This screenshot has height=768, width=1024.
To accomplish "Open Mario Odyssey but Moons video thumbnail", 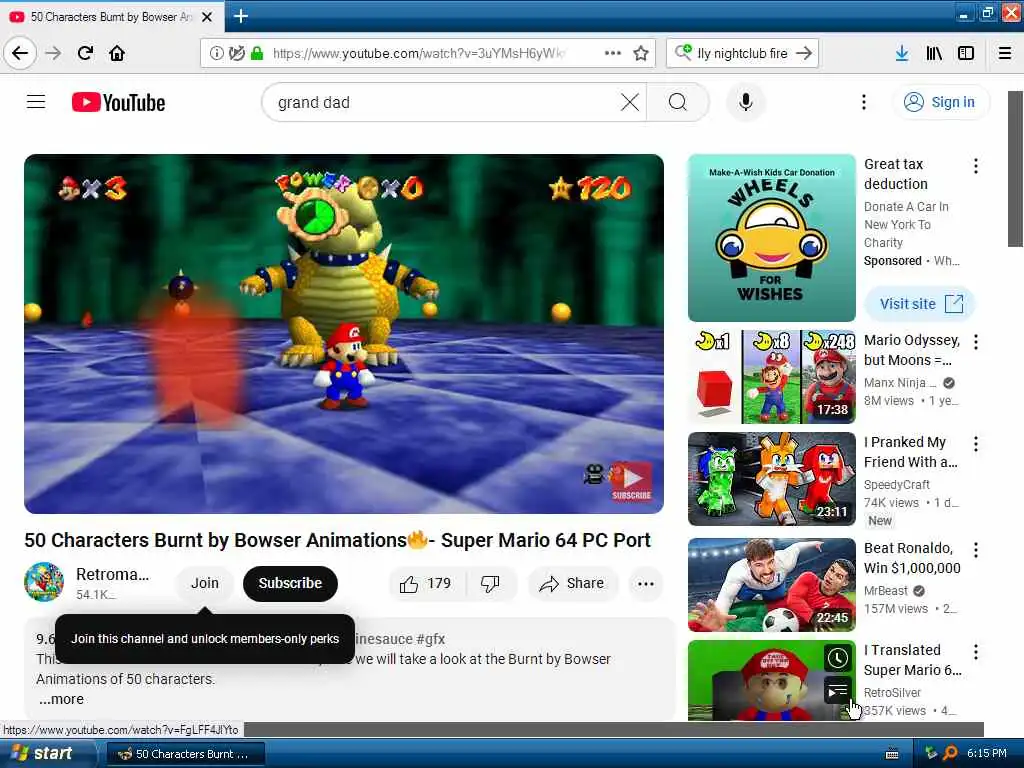I will [x=771, y=377].
